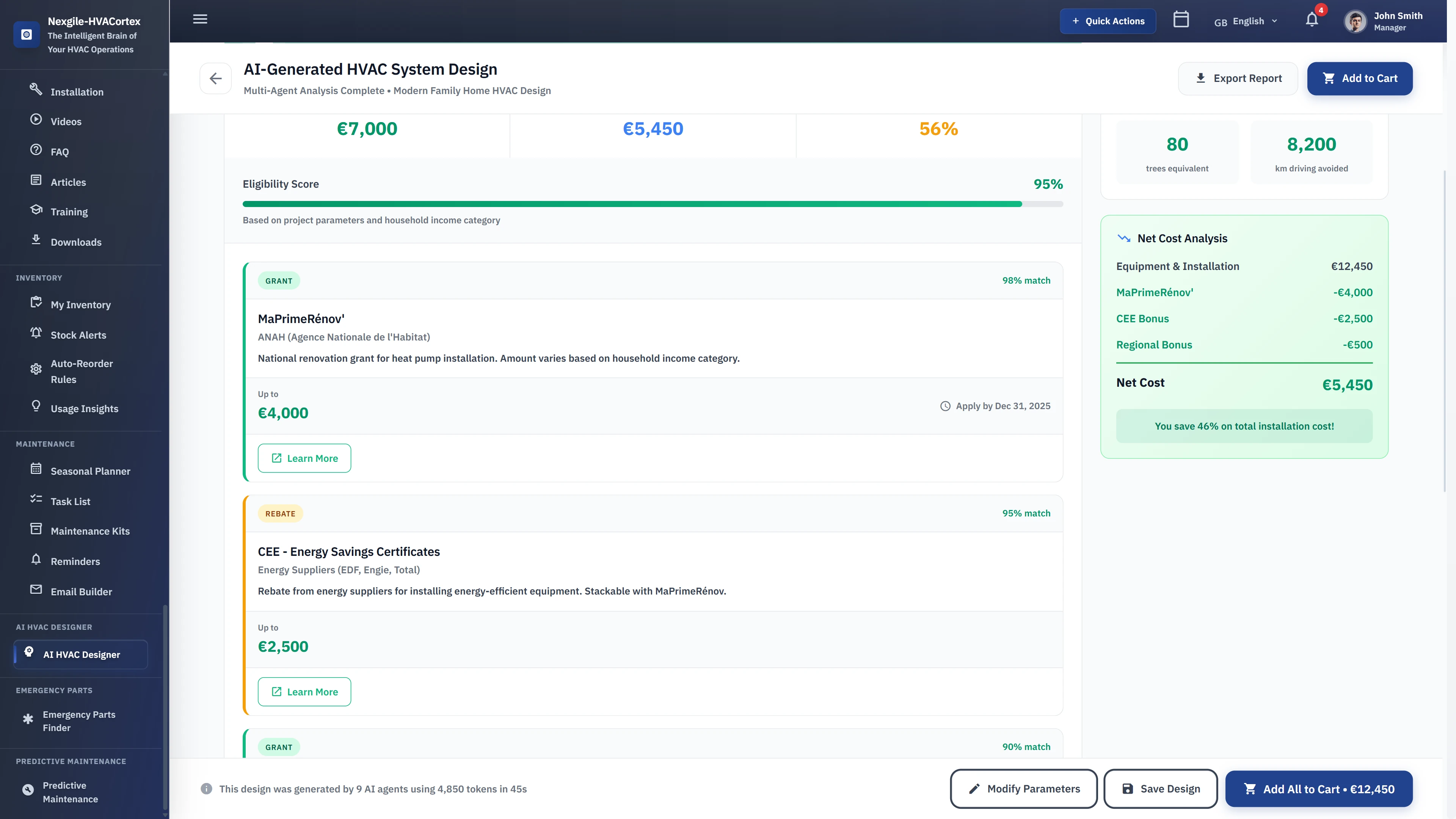Open the calendar icon in header

click(x=1181, y=20)
